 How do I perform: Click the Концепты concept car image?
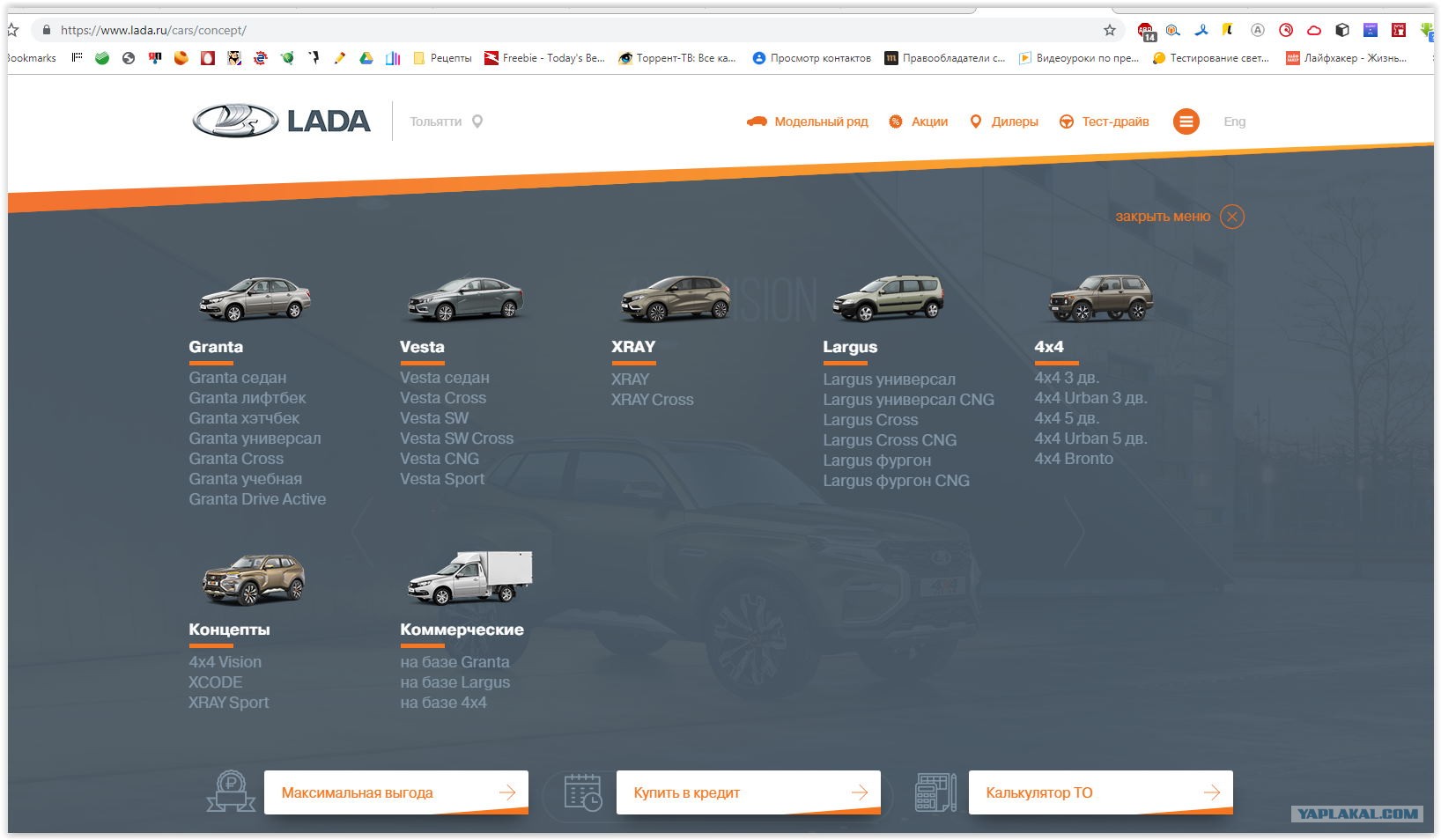click(x=254, y=580)
